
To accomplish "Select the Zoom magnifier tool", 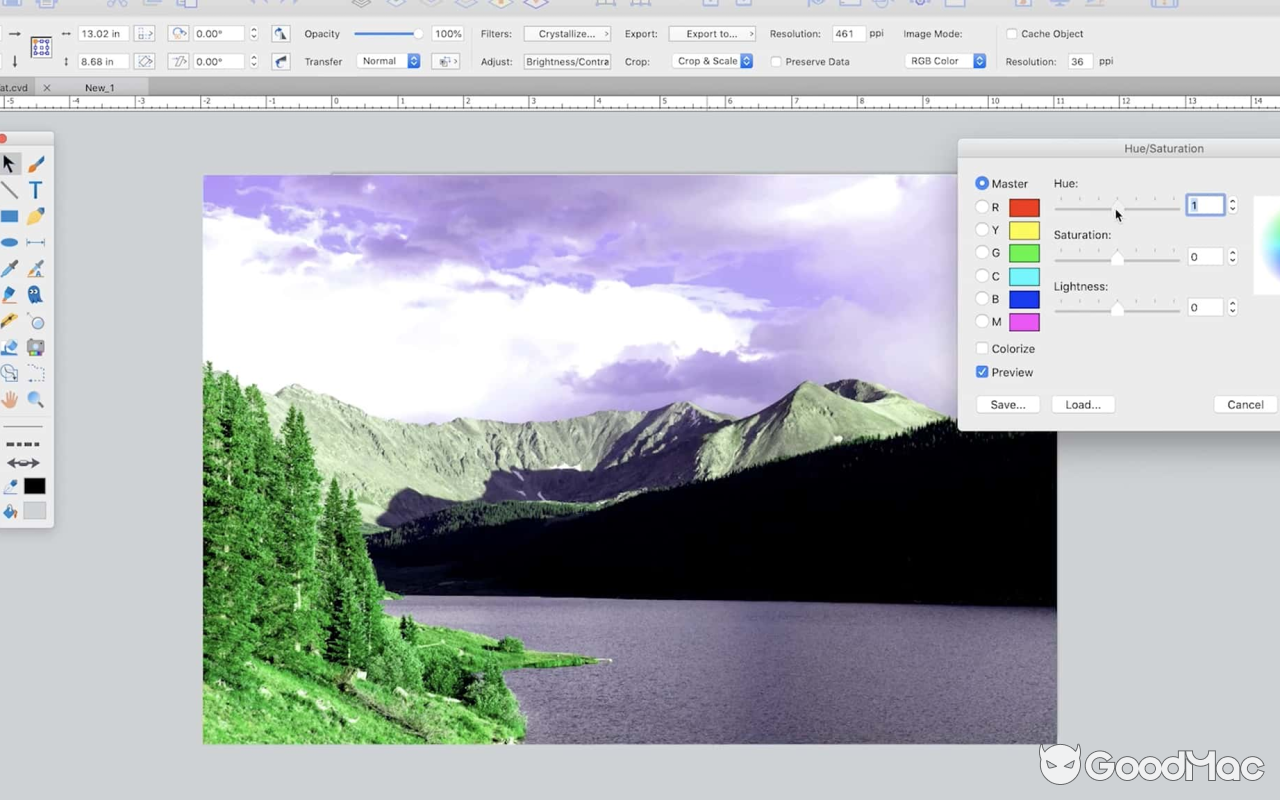I will [x=36, y=400].
